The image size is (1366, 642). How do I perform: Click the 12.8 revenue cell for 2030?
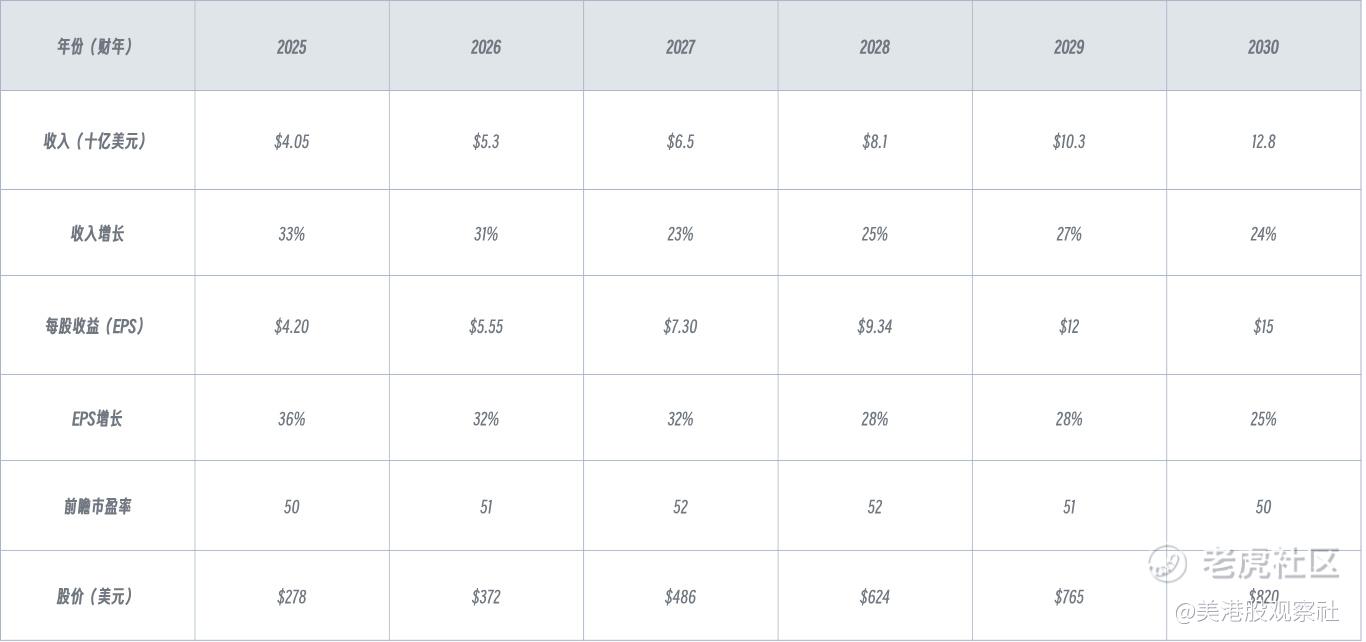point(1263,141)
